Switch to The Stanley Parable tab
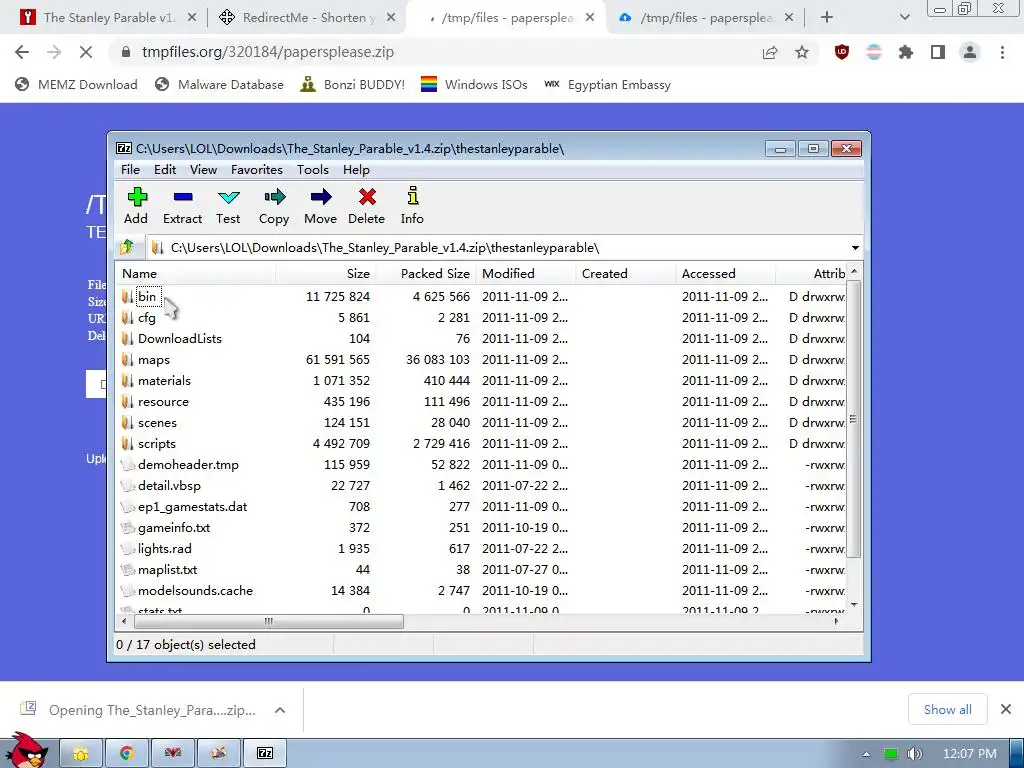Image resolution: width=1024 pixels, height=768 pixels. coord(108,18)
